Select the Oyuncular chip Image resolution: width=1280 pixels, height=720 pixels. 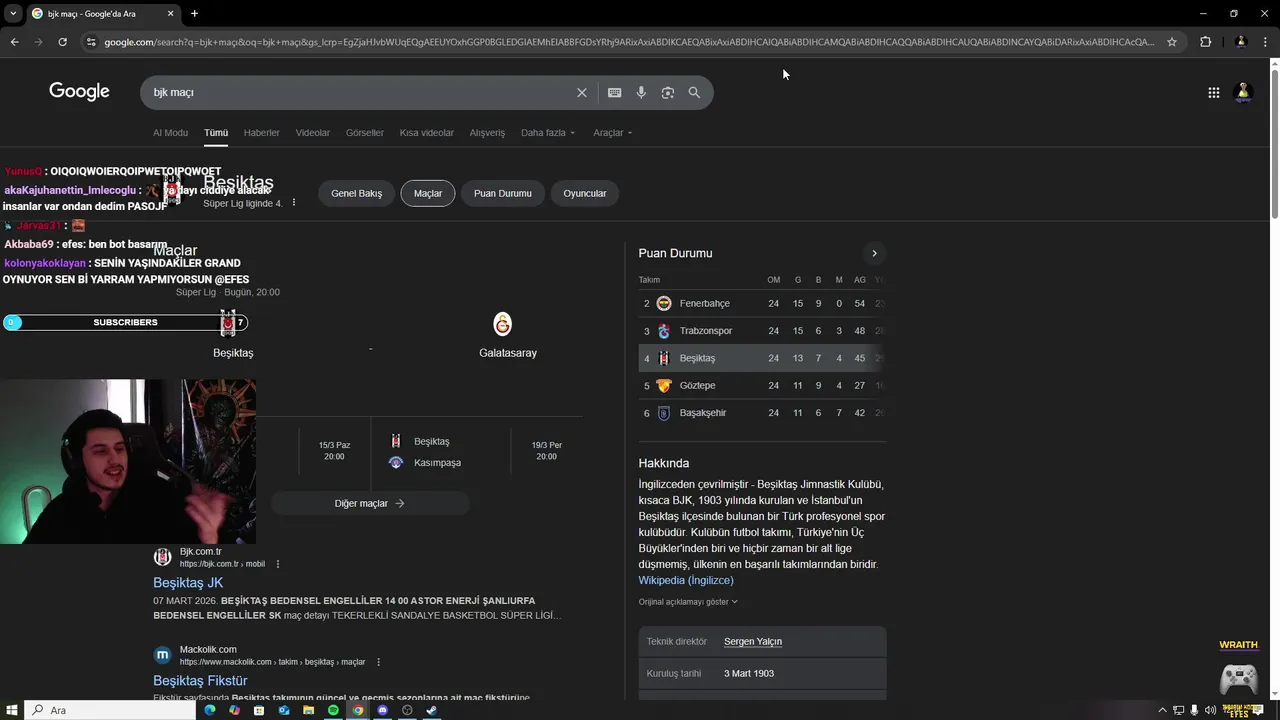click(585, 193)
